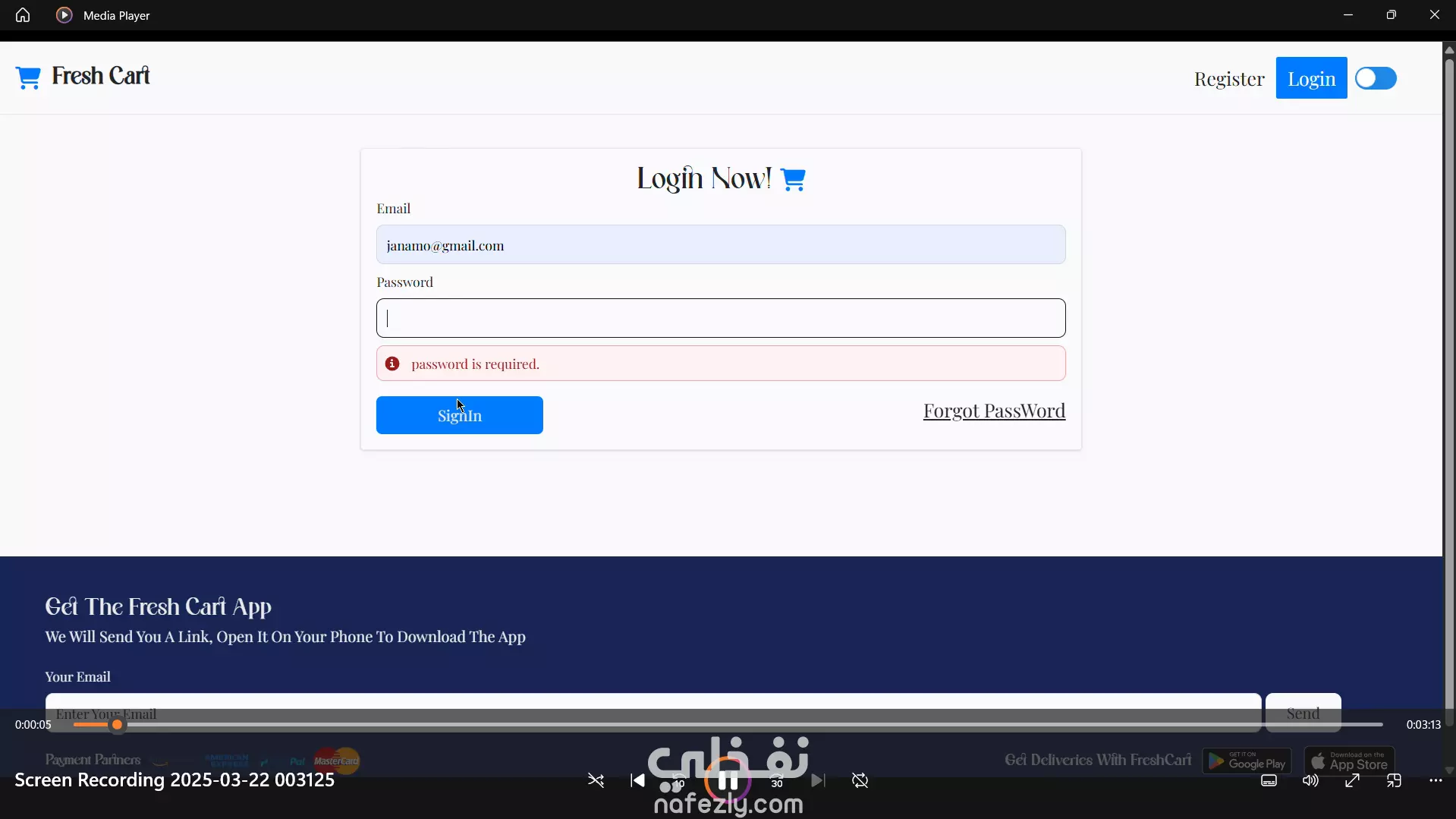Click the orange seek position knob

click(x=117, y=725)
